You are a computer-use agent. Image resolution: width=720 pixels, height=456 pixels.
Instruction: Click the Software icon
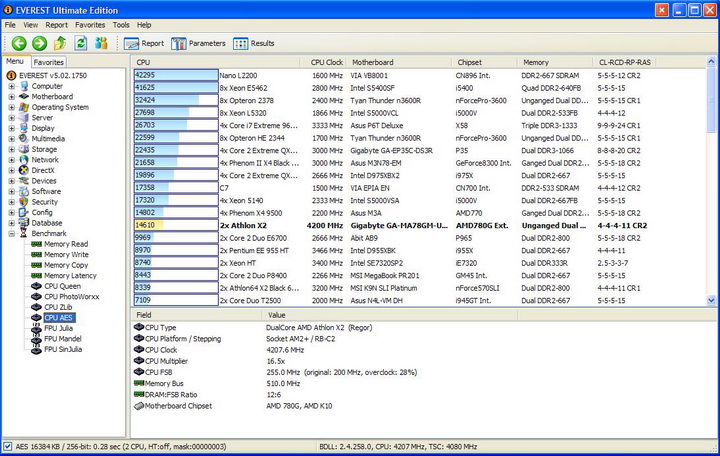(x=24, y=191)
